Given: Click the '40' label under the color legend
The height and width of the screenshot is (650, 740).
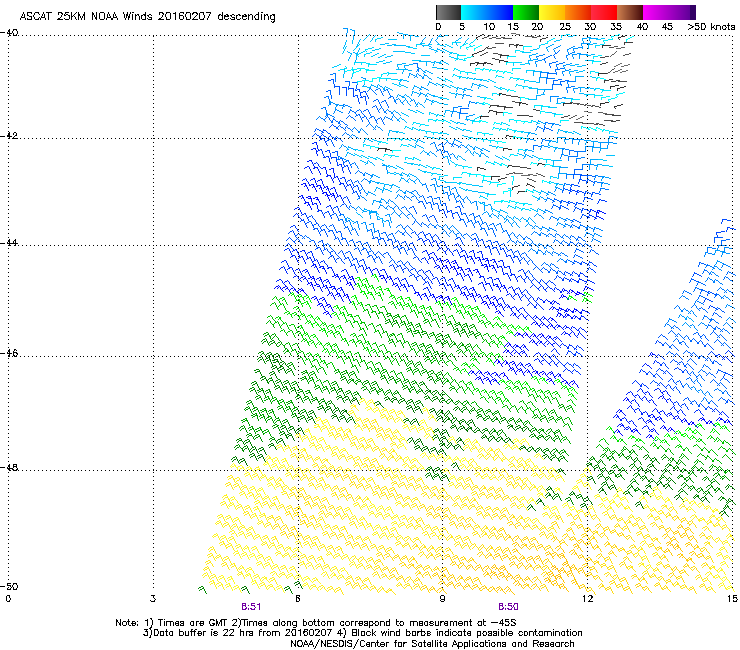Looking at the screenshot, I should 642,27.
